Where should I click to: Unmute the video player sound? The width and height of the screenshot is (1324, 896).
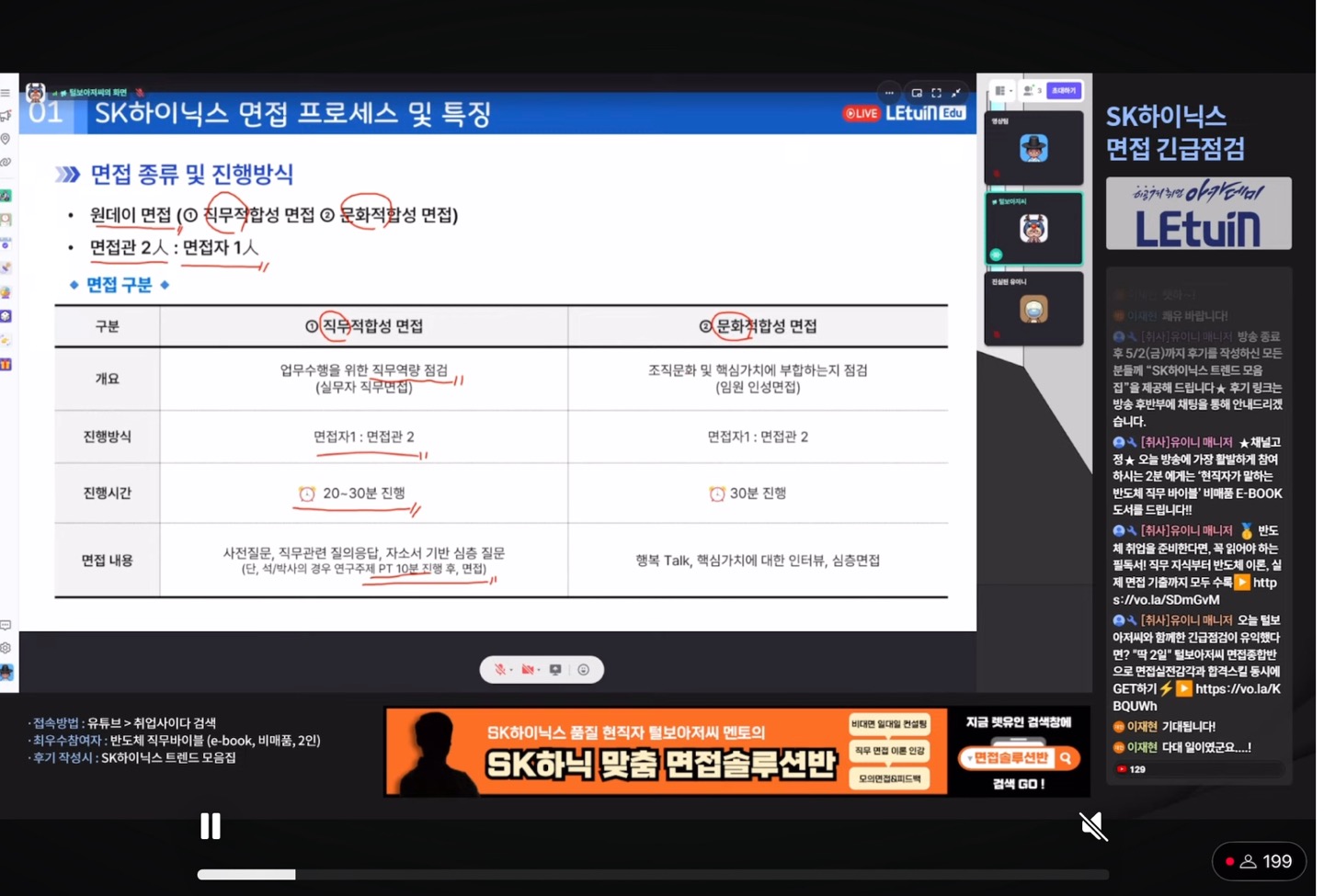point(1093,826)
